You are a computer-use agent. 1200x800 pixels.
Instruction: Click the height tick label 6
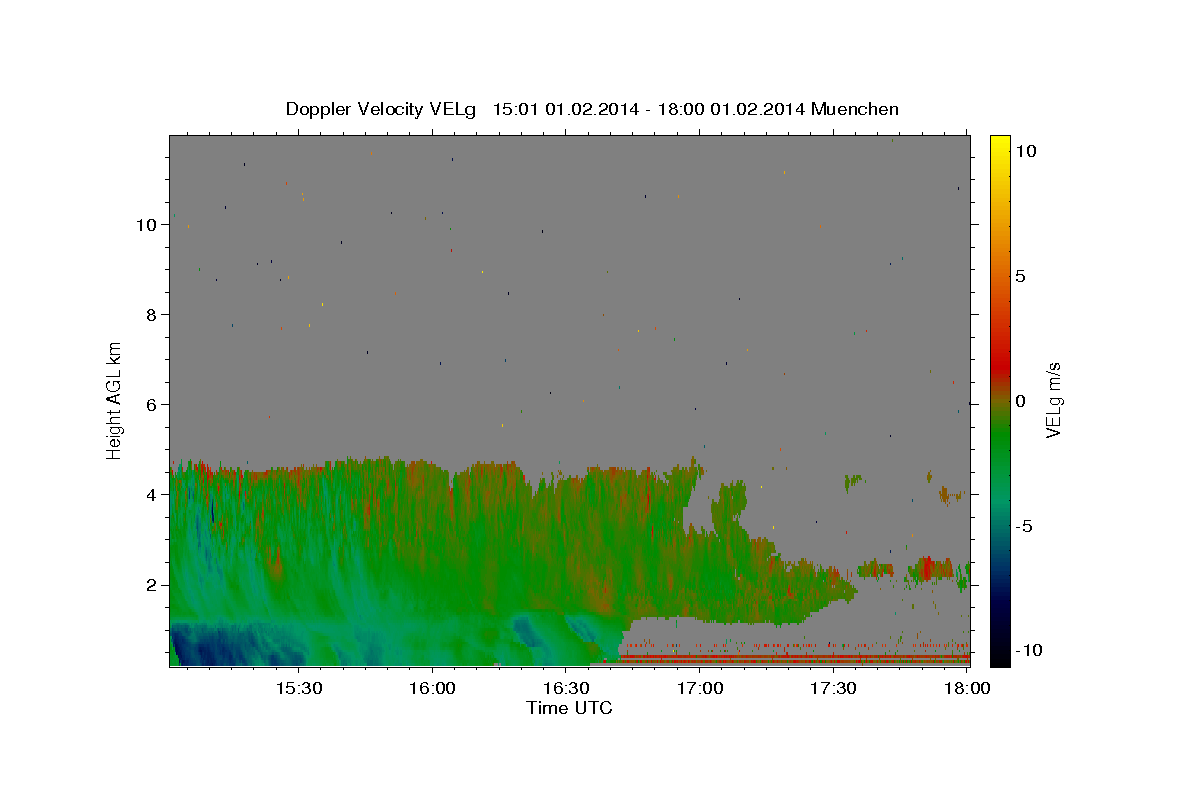tap(152, 405)
